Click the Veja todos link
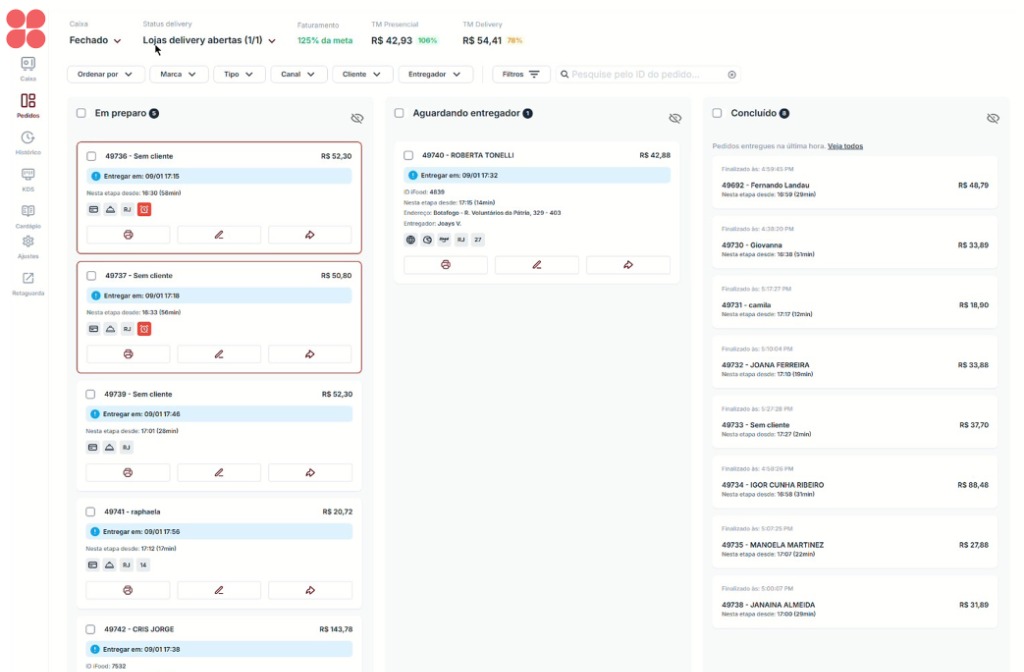This screenshot has width=1024, height=672. 845,146
